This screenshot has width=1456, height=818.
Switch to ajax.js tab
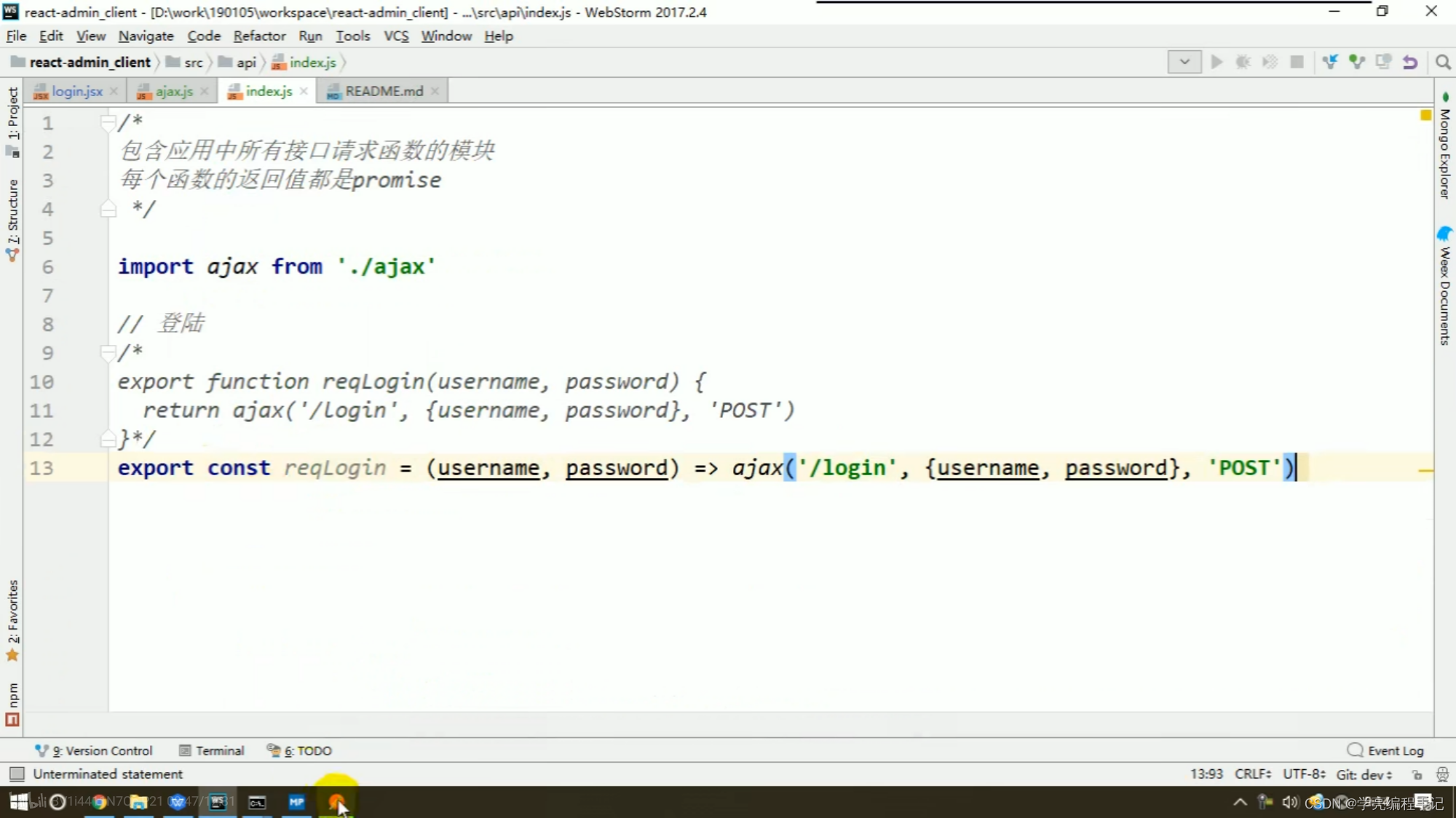click(x=174, y=91)
